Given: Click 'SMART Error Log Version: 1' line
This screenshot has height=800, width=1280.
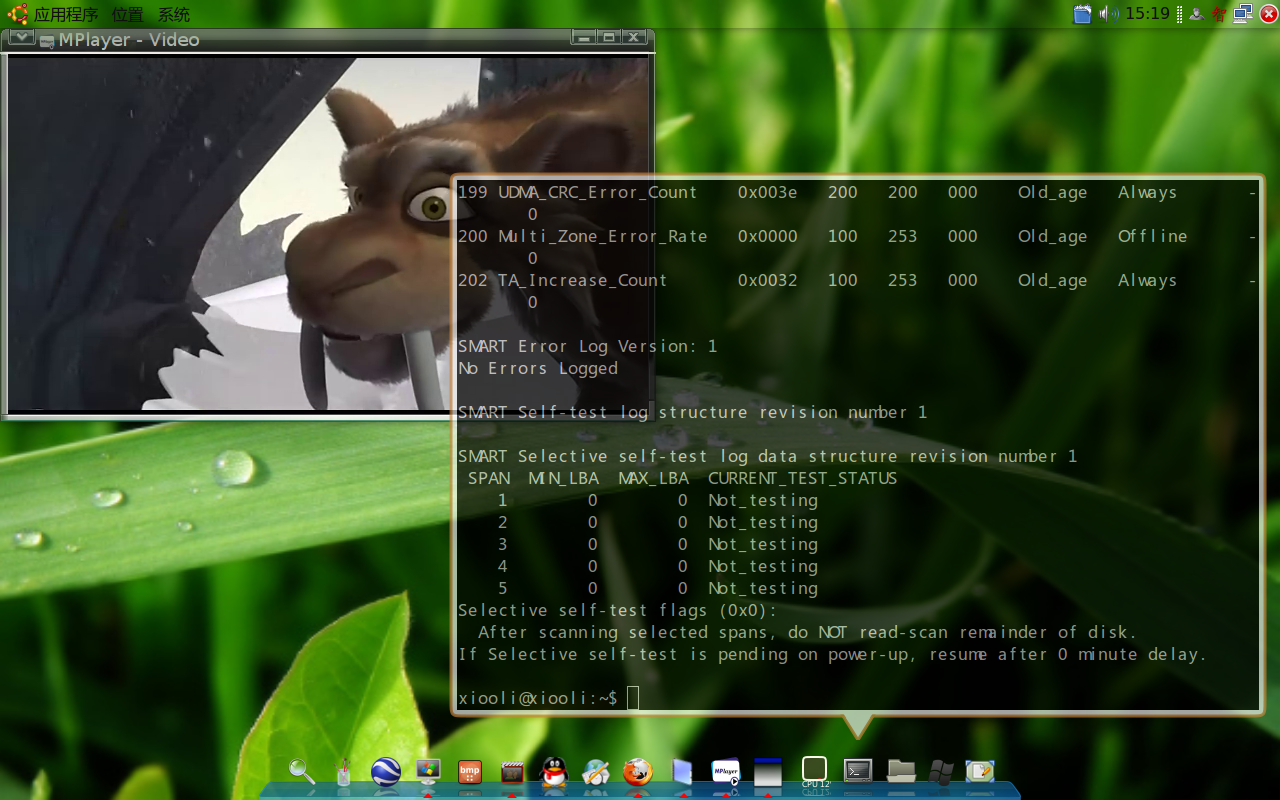Looking at the screenshot, I should coord(588,346).
